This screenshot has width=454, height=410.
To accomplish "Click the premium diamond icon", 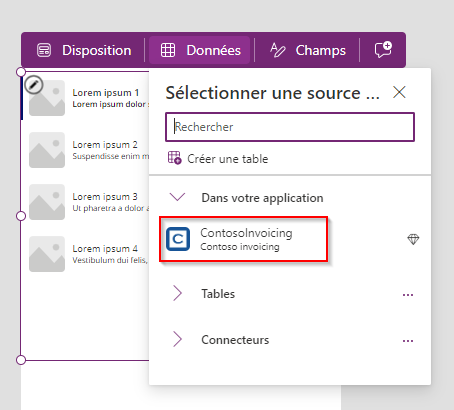I will click(x=413, y=239).
